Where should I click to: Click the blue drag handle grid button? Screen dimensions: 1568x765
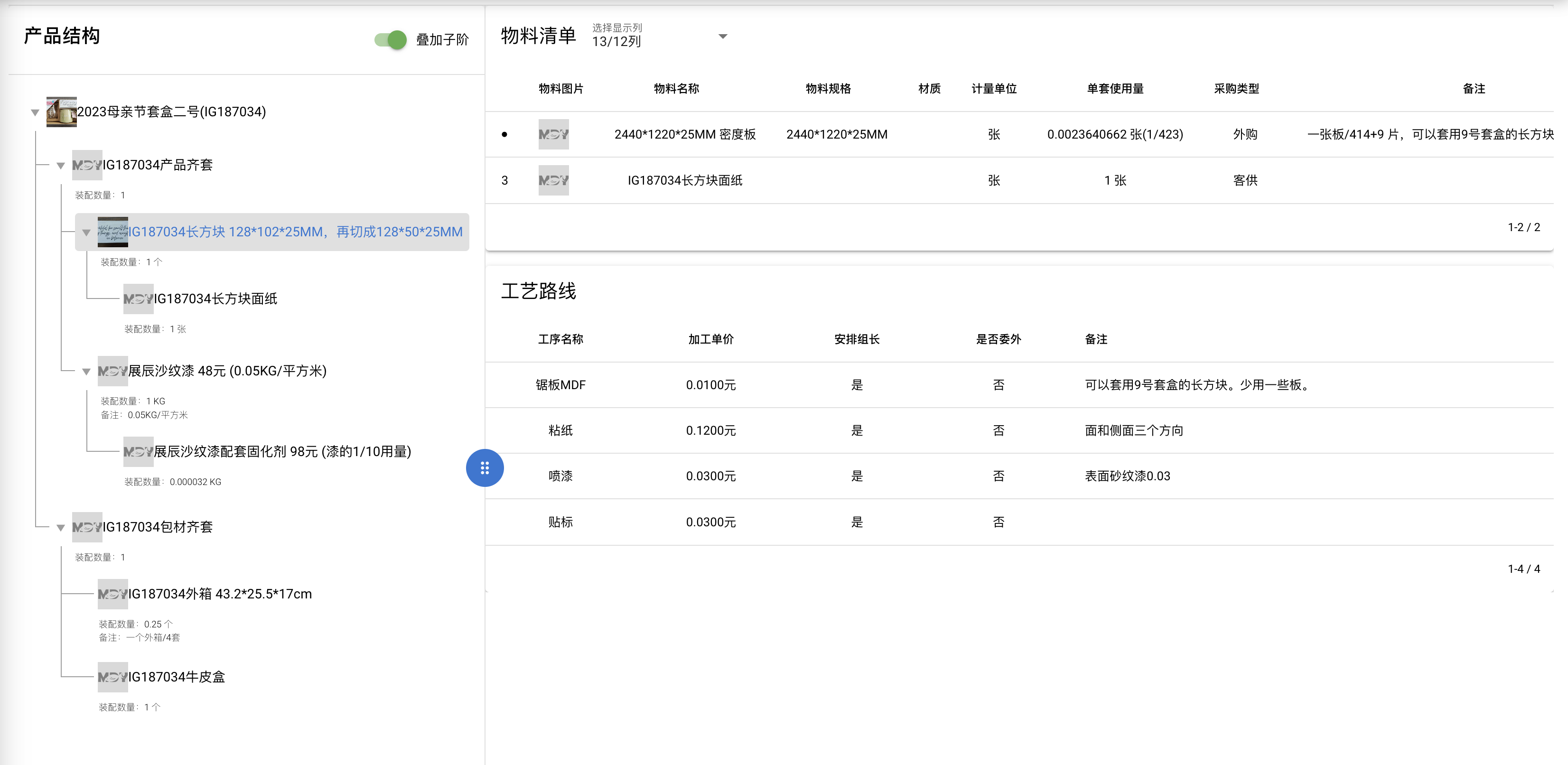click(x=485, y=468)
